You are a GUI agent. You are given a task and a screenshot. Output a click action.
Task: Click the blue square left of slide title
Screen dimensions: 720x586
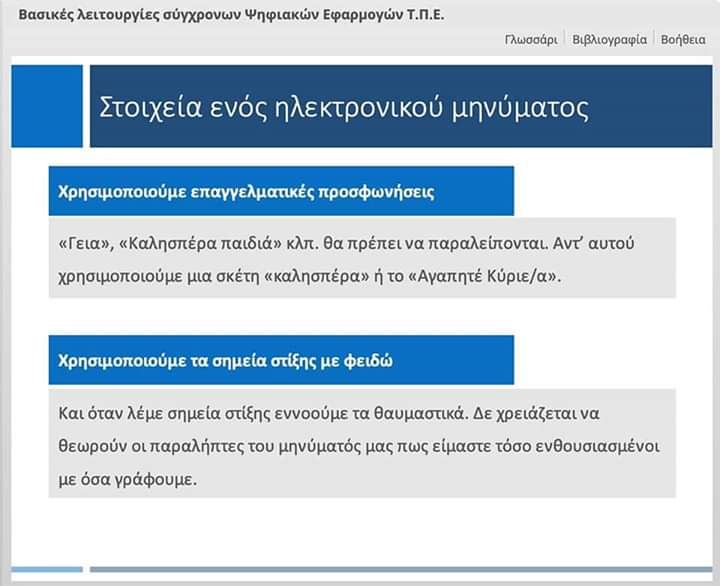coord(47,106)
